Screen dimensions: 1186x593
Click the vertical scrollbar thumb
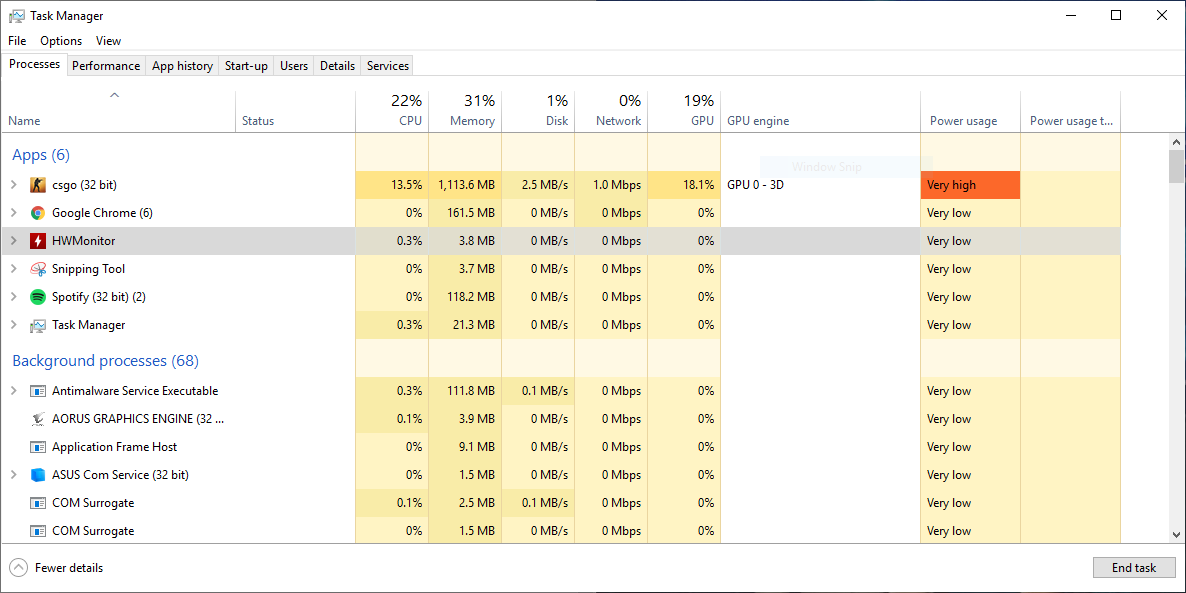1176,166
